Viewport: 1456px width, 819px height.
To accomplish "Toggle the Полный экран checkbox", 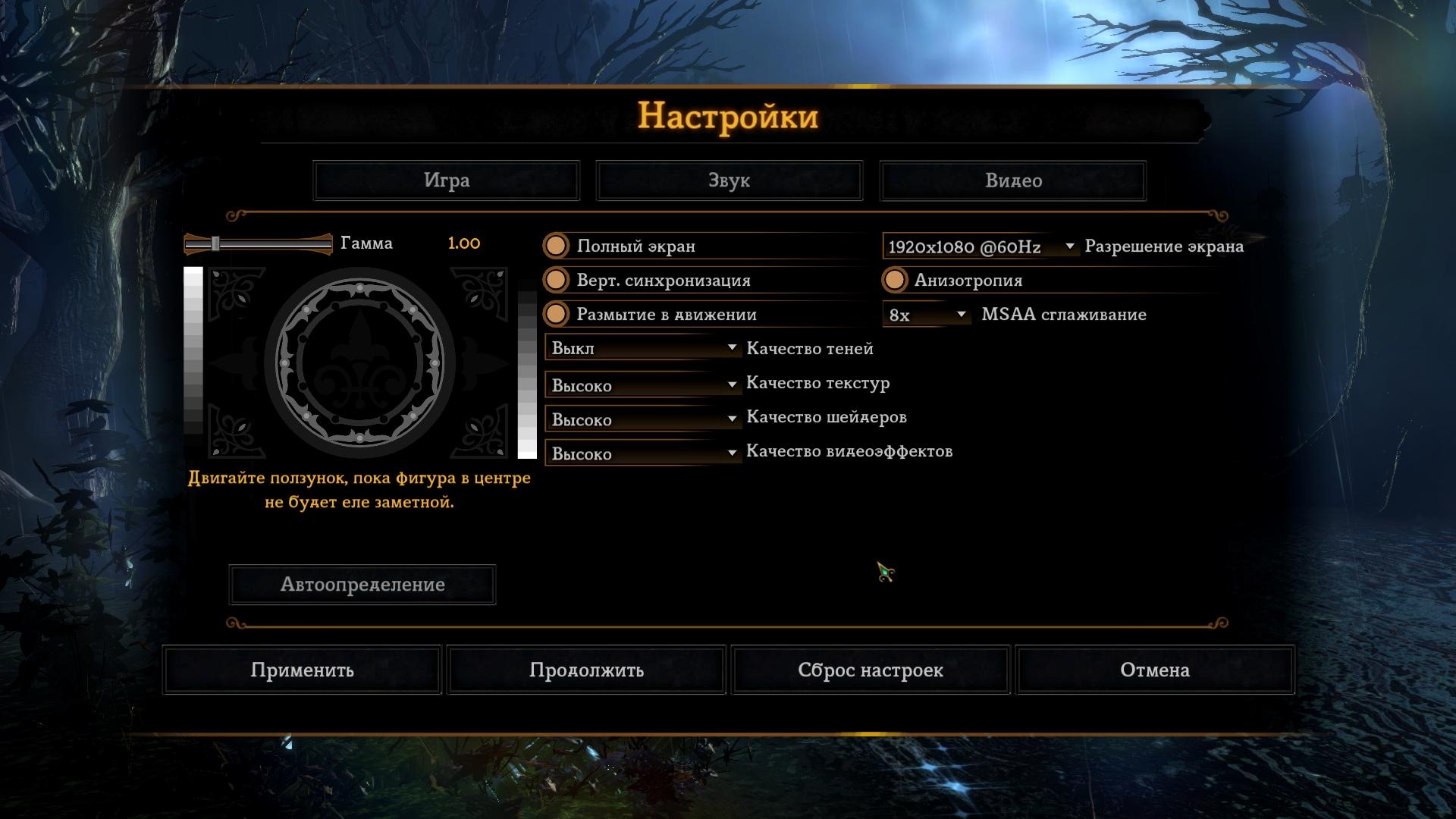I will tap(556, 246).
